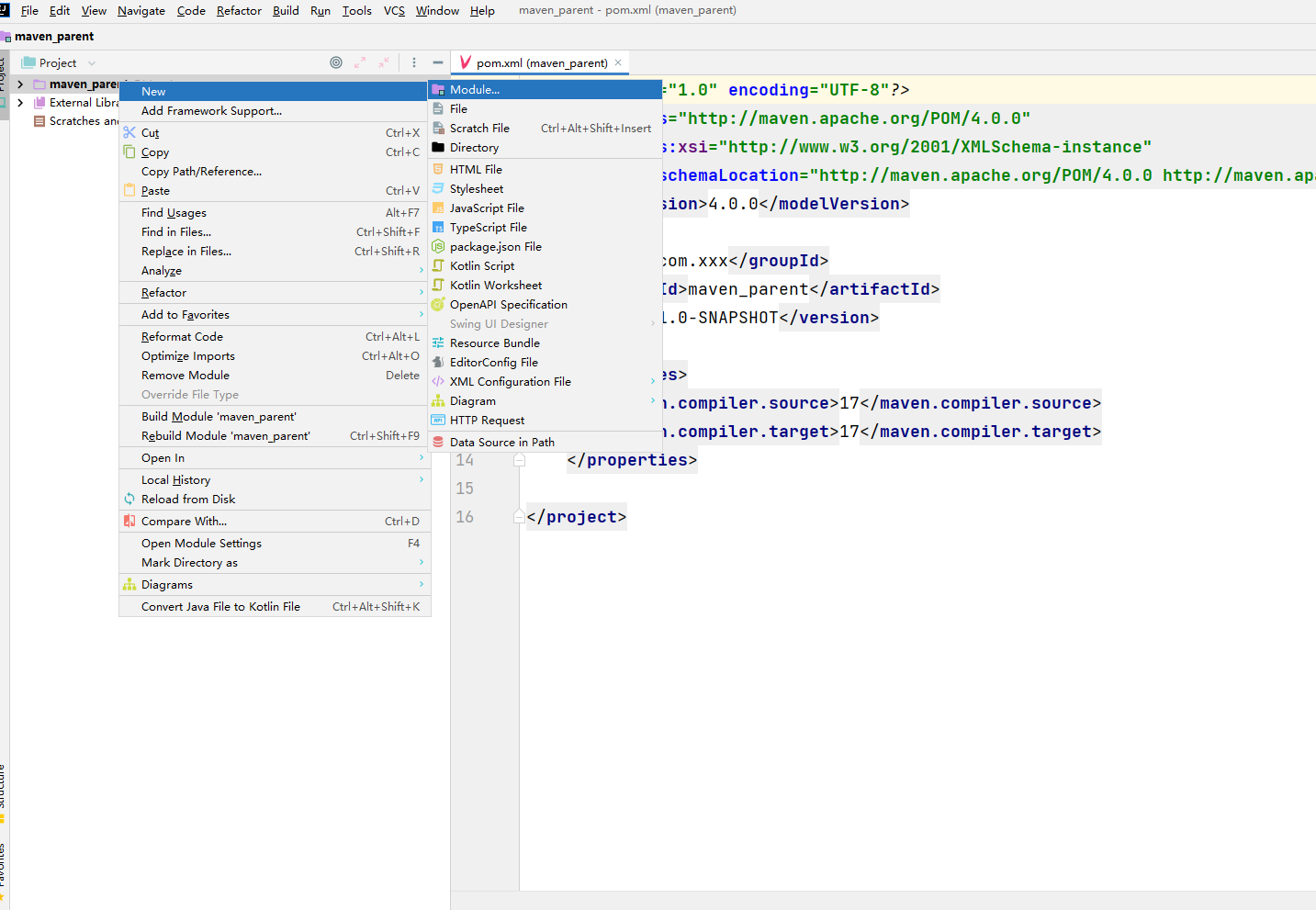
Task: Click the HTTP Request icon
Action: coord(438,421)
